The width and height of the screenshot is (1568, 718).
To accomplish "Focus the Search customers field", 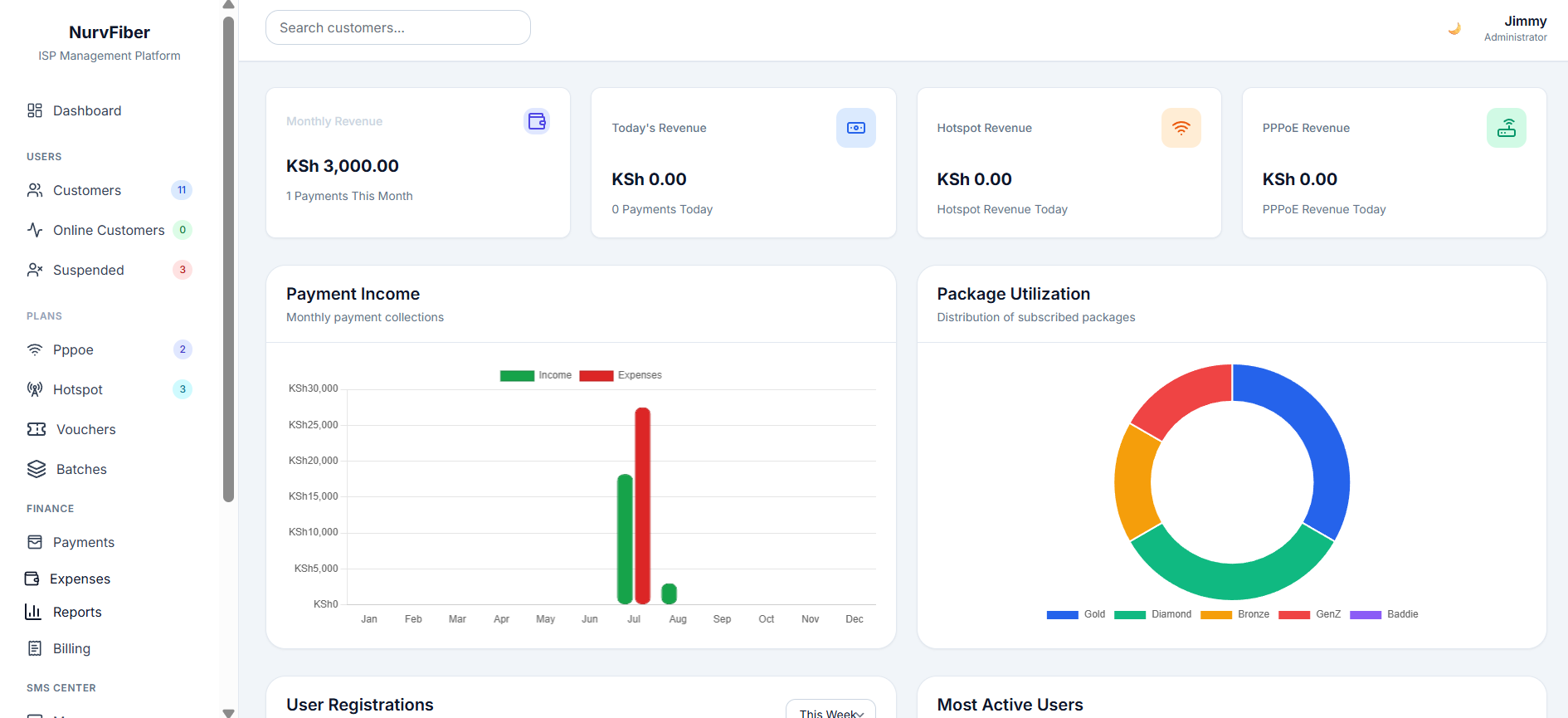I will (398, 27).
